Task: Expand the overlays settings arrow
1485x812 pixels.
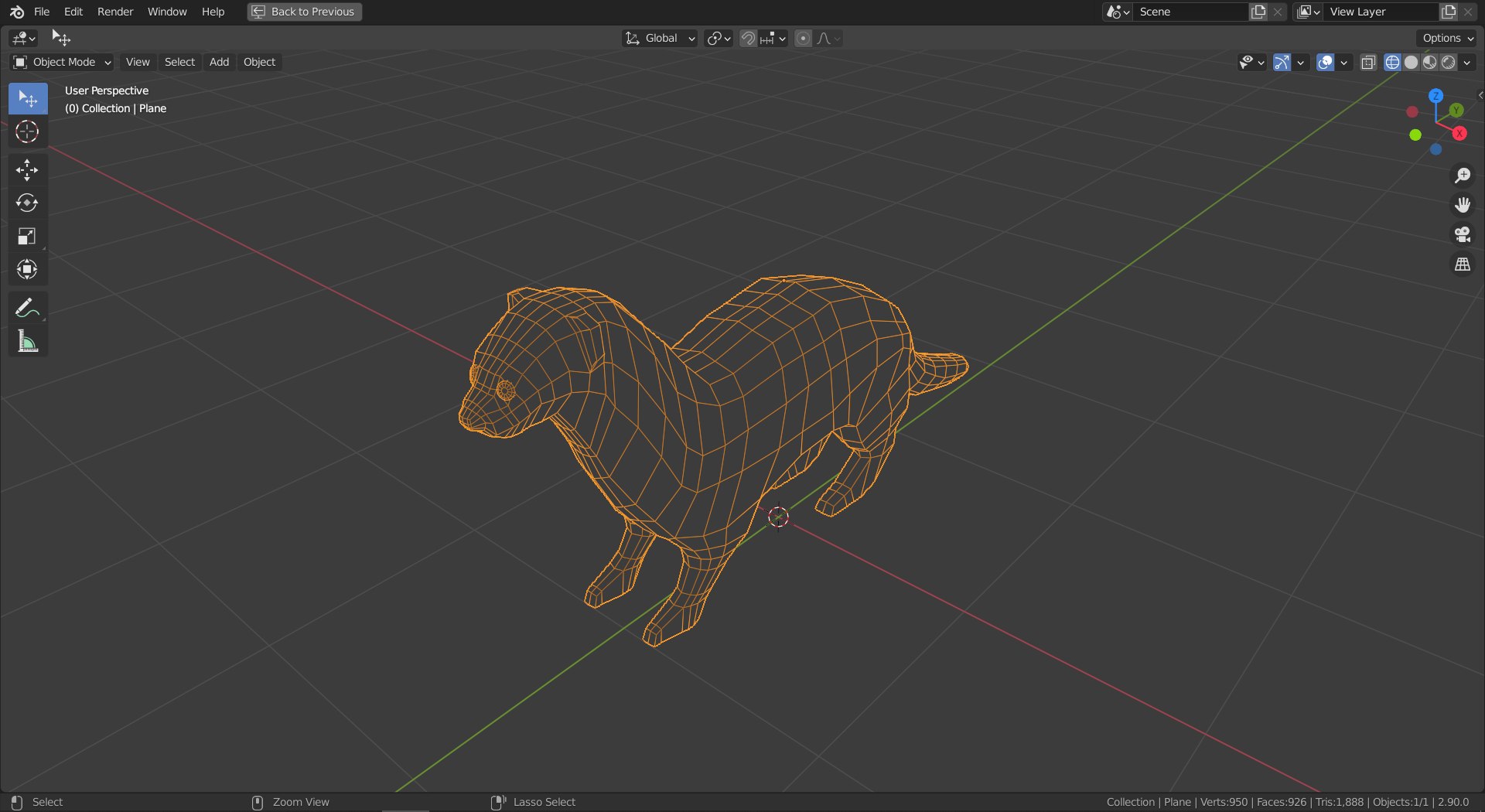Action: click(1344, 63)
